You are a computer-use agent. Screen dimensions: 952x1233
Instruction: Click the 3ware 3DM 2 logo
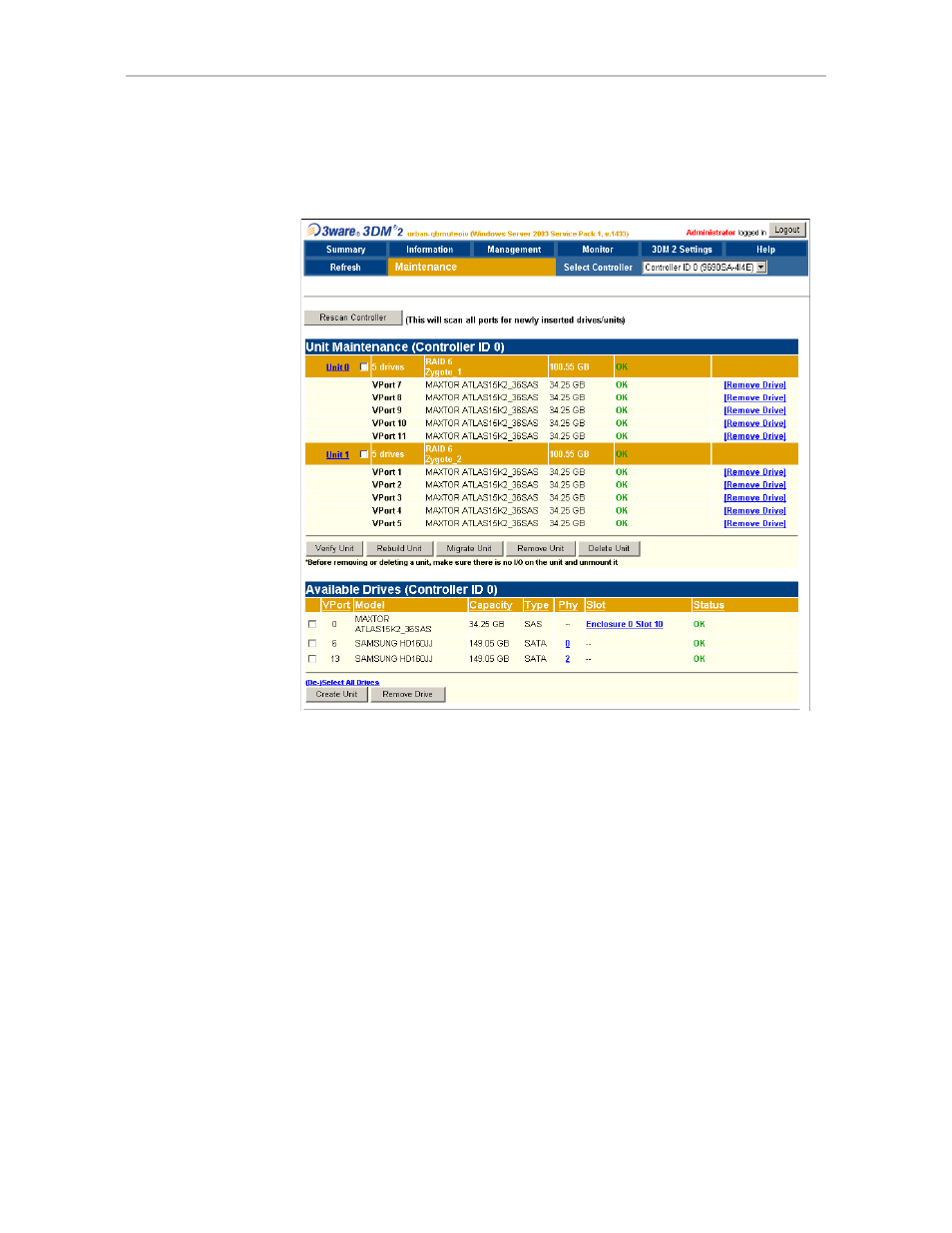[x=355, y=231]
